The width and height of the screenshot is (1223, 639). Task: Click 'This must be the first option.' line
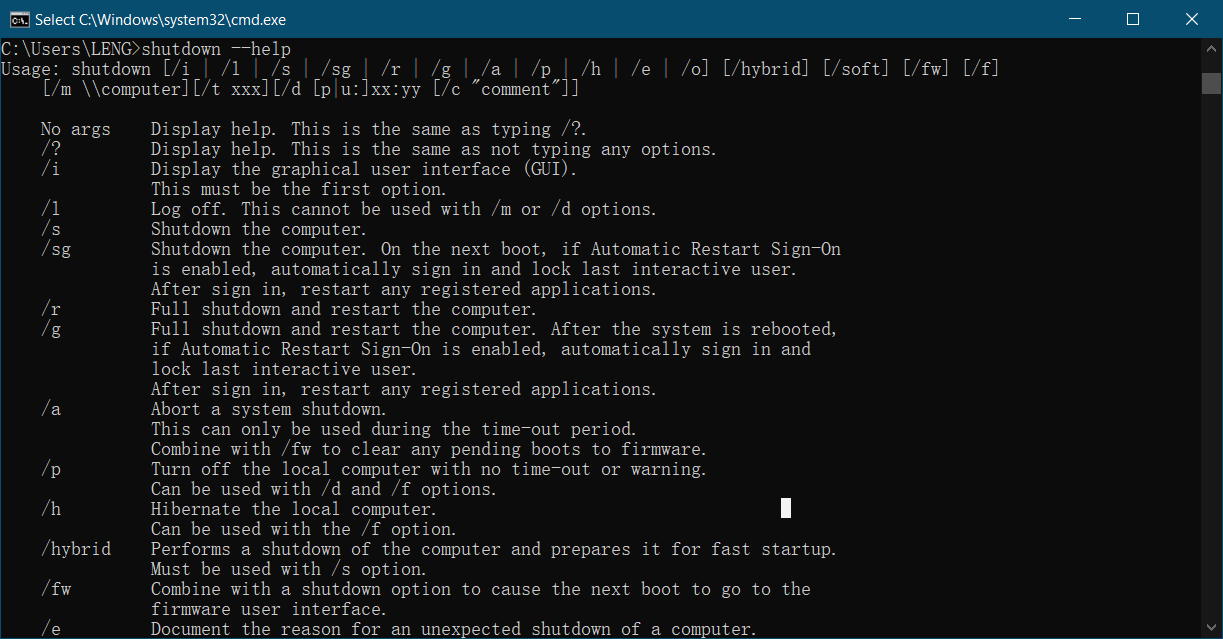pos(298,189)
